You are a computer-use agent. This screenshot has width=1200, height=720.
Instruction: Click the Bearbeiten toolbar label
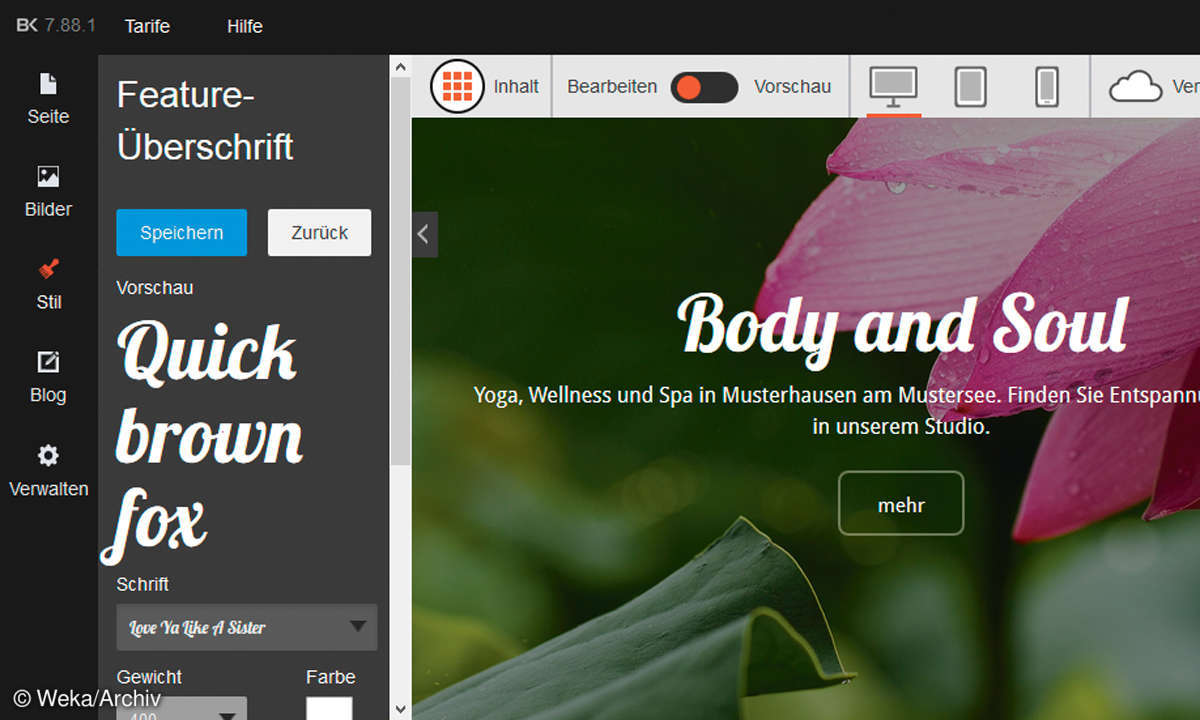[612, 87]
